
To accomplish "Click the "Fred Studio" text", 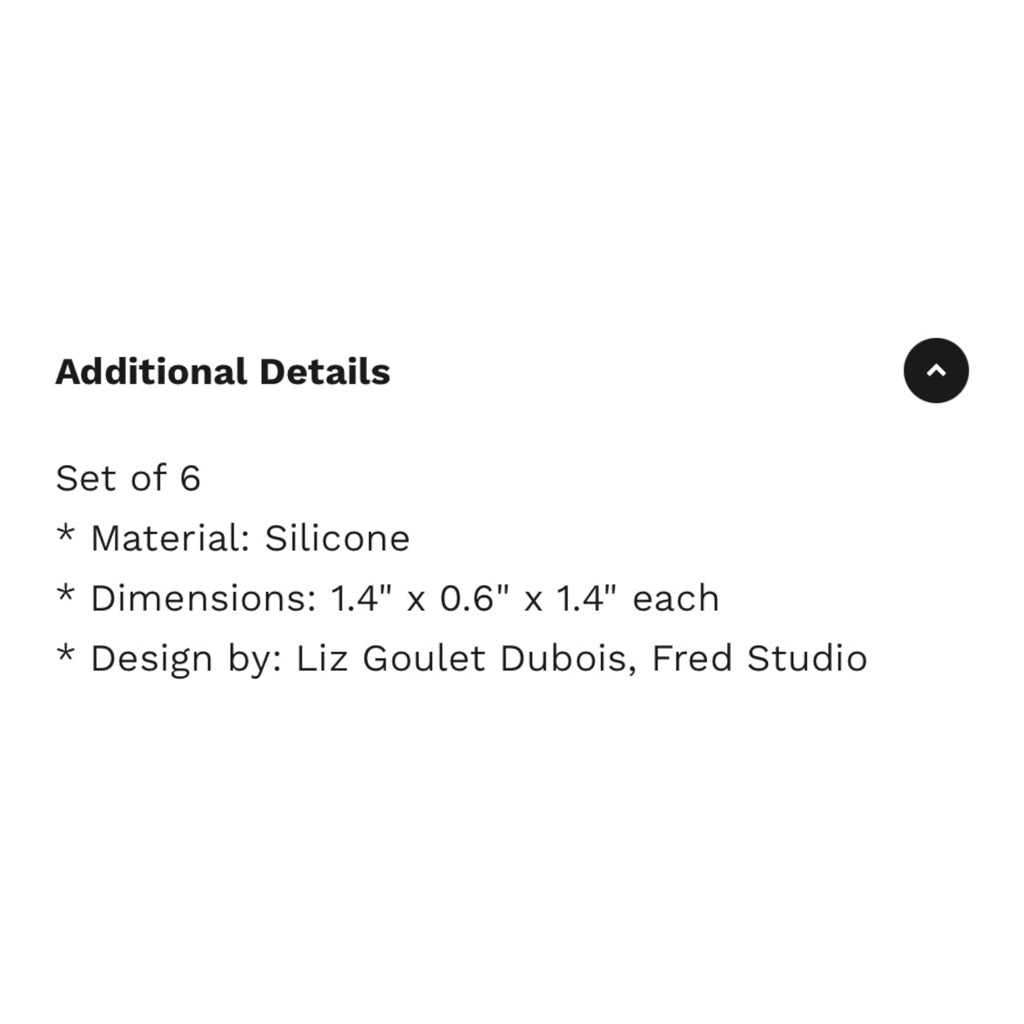I will 760,658.
